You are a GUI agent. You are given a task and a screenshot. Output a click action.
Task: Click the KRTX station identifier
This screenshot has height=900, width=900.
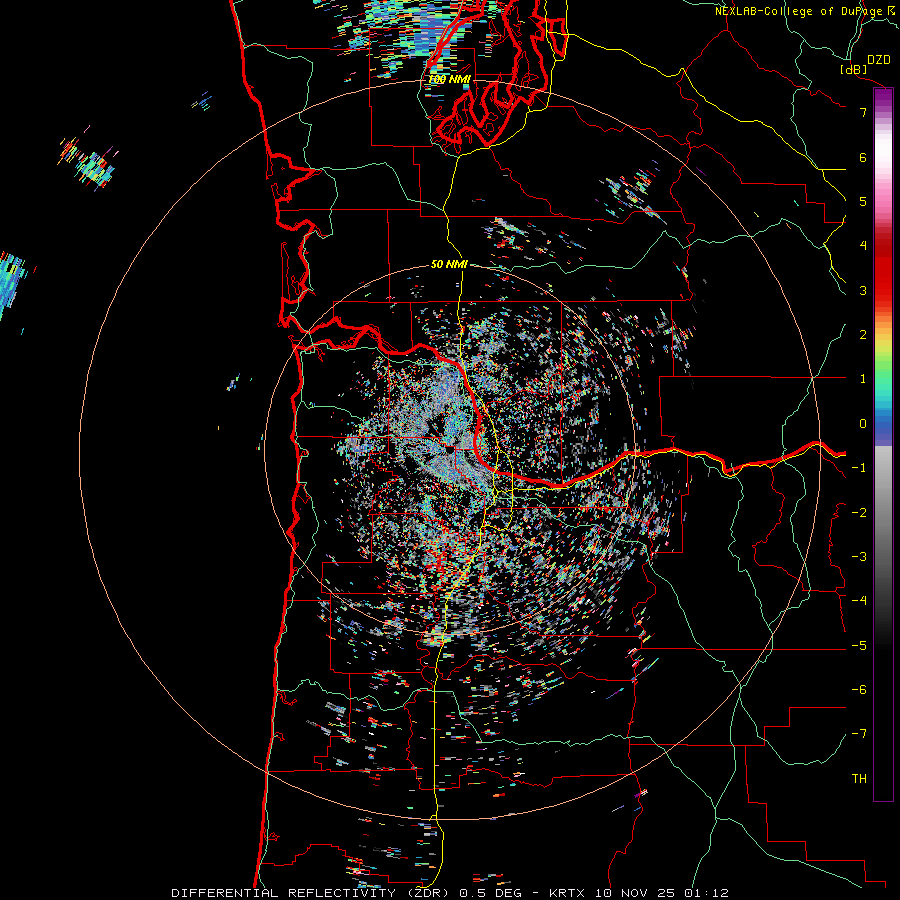tap(567, 893)
